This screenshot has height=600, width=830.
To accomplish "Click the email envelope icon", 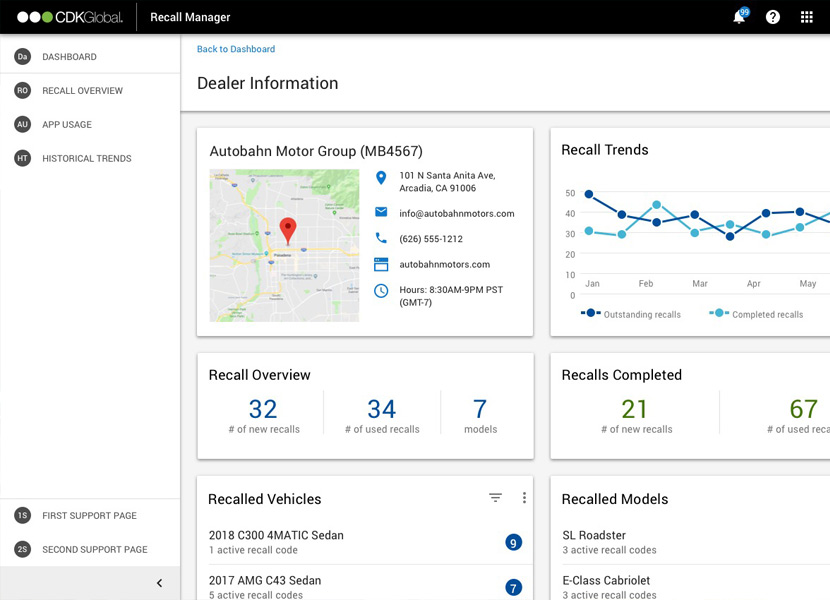I will [x=381, y=212].
